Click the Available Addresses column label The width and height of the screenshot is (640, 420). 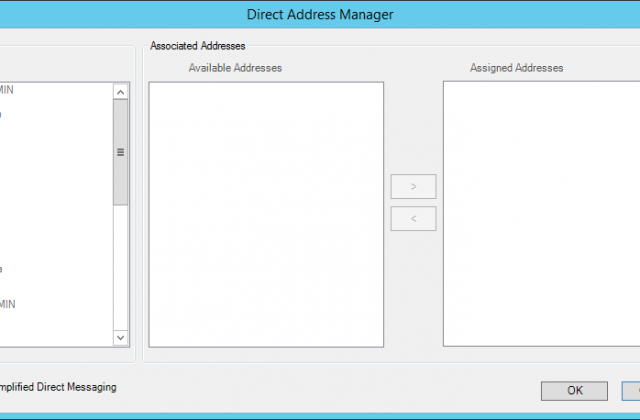pos(235,68)
